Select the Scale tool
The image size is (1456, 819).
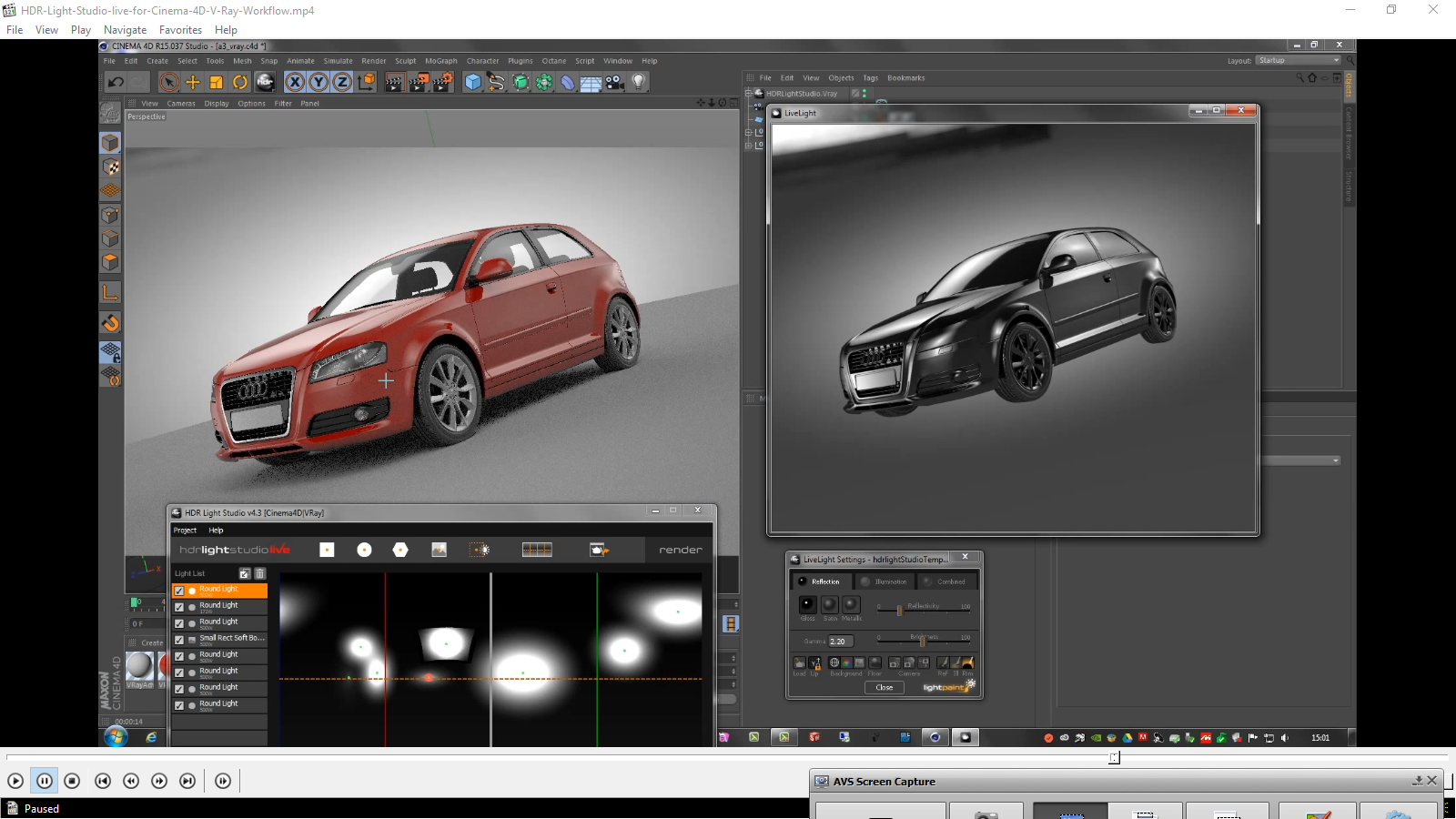(x=217, y=82)
